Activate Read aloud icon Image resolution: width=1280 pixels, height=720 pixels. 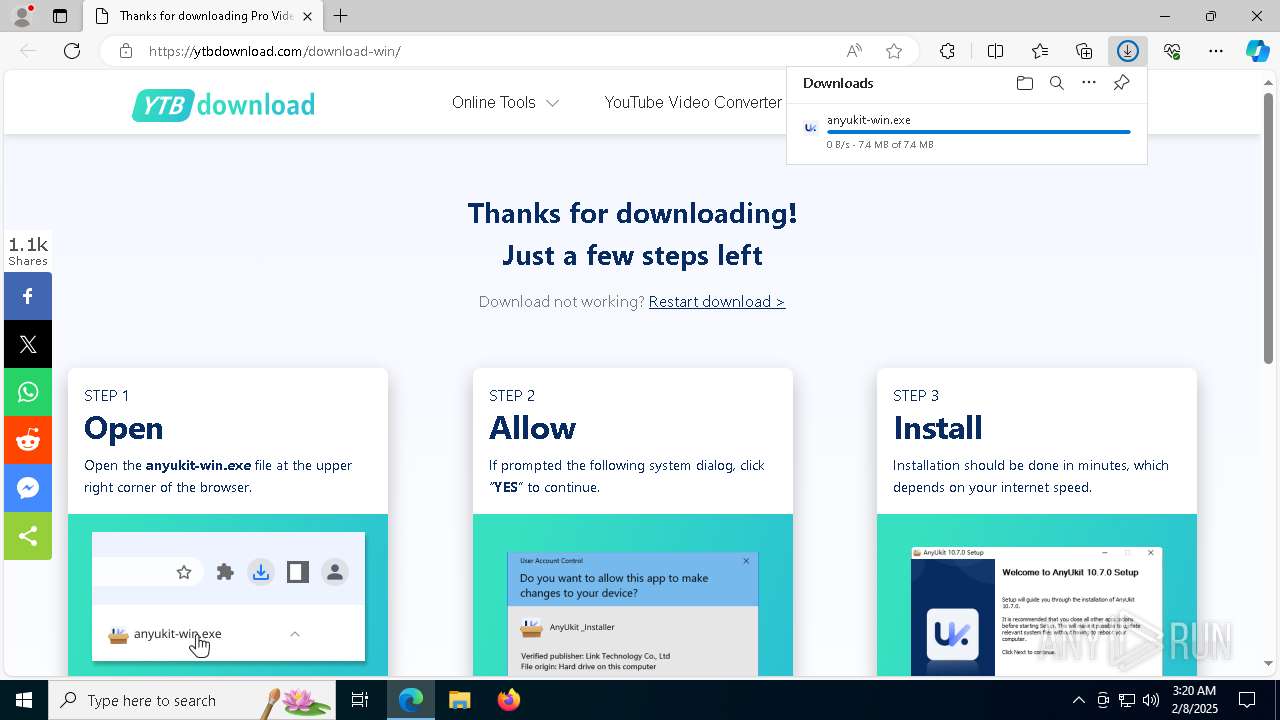point(854,51)
